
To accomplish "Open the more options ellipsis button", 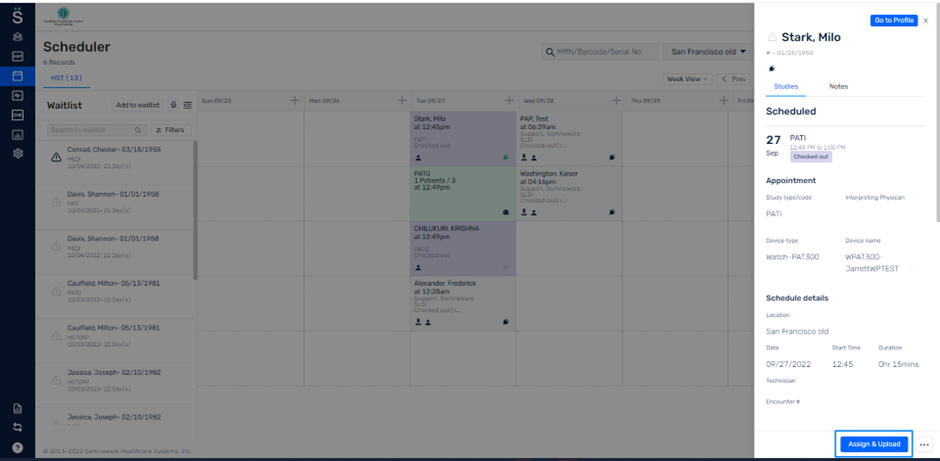I will click(924, 444).
